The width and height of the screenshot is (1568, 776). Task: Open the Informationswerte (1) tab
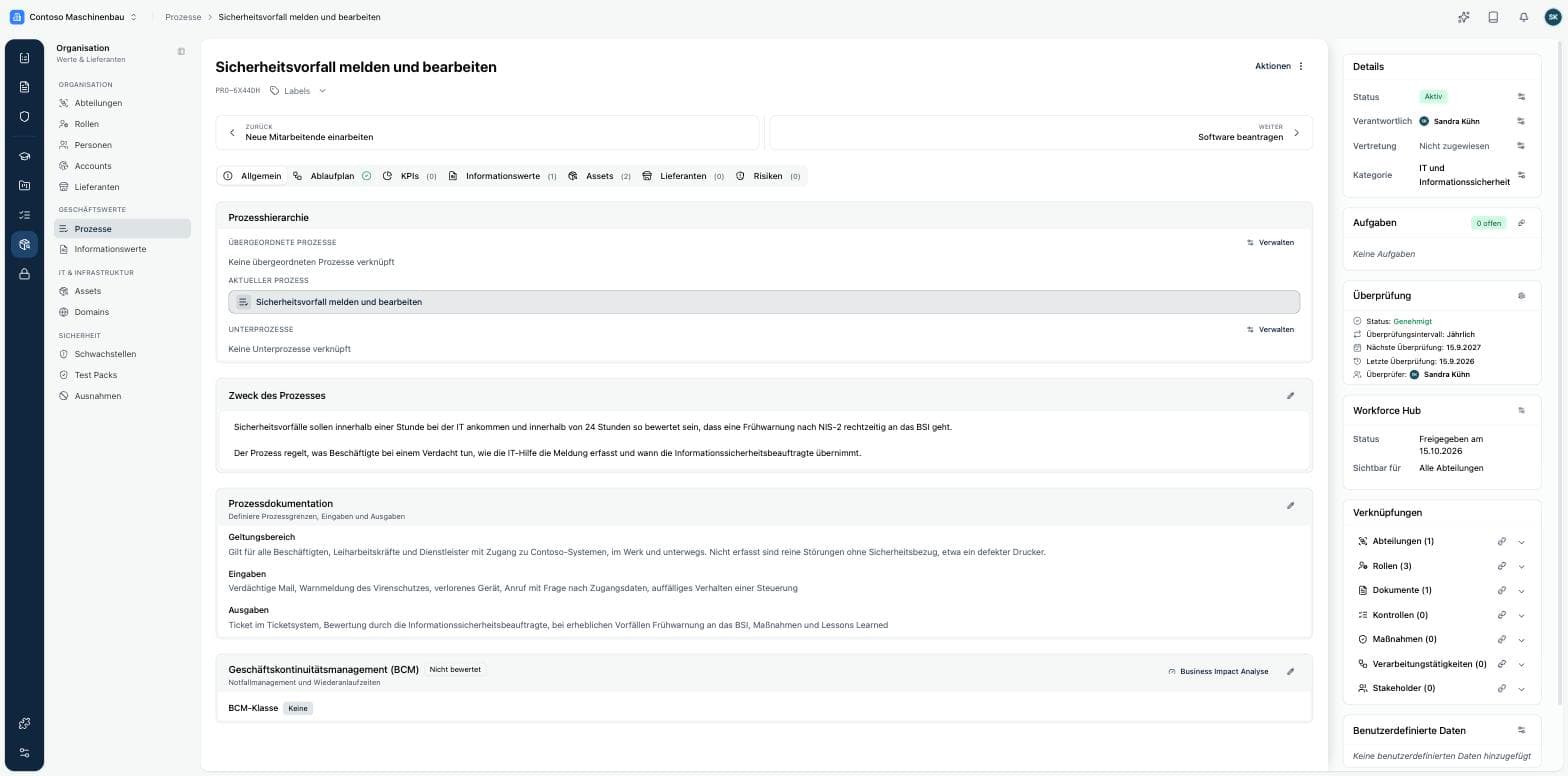click(503, 176)
